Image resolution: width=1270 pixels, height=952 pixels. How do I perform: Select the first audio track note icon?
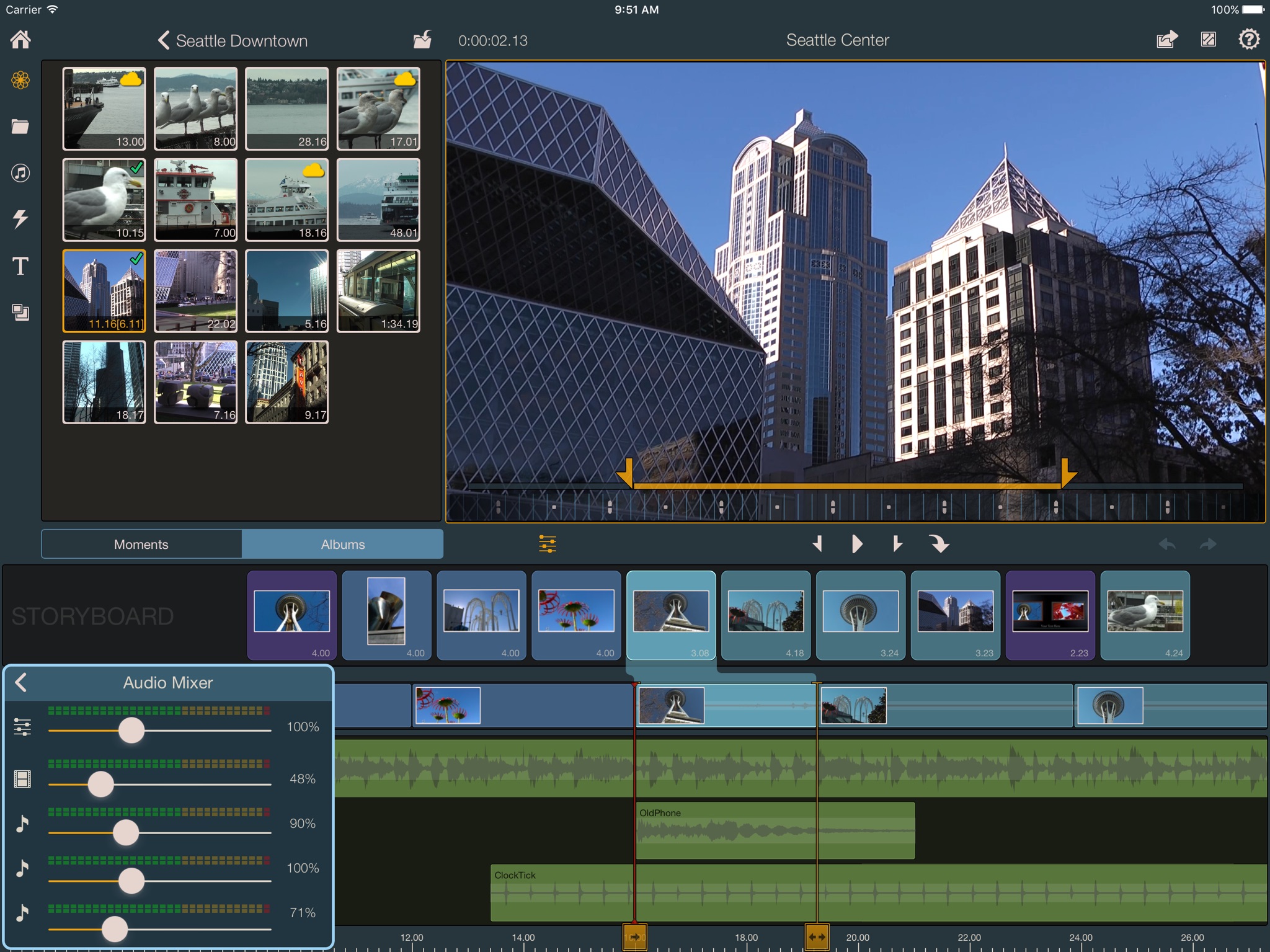tap(22, 824)
